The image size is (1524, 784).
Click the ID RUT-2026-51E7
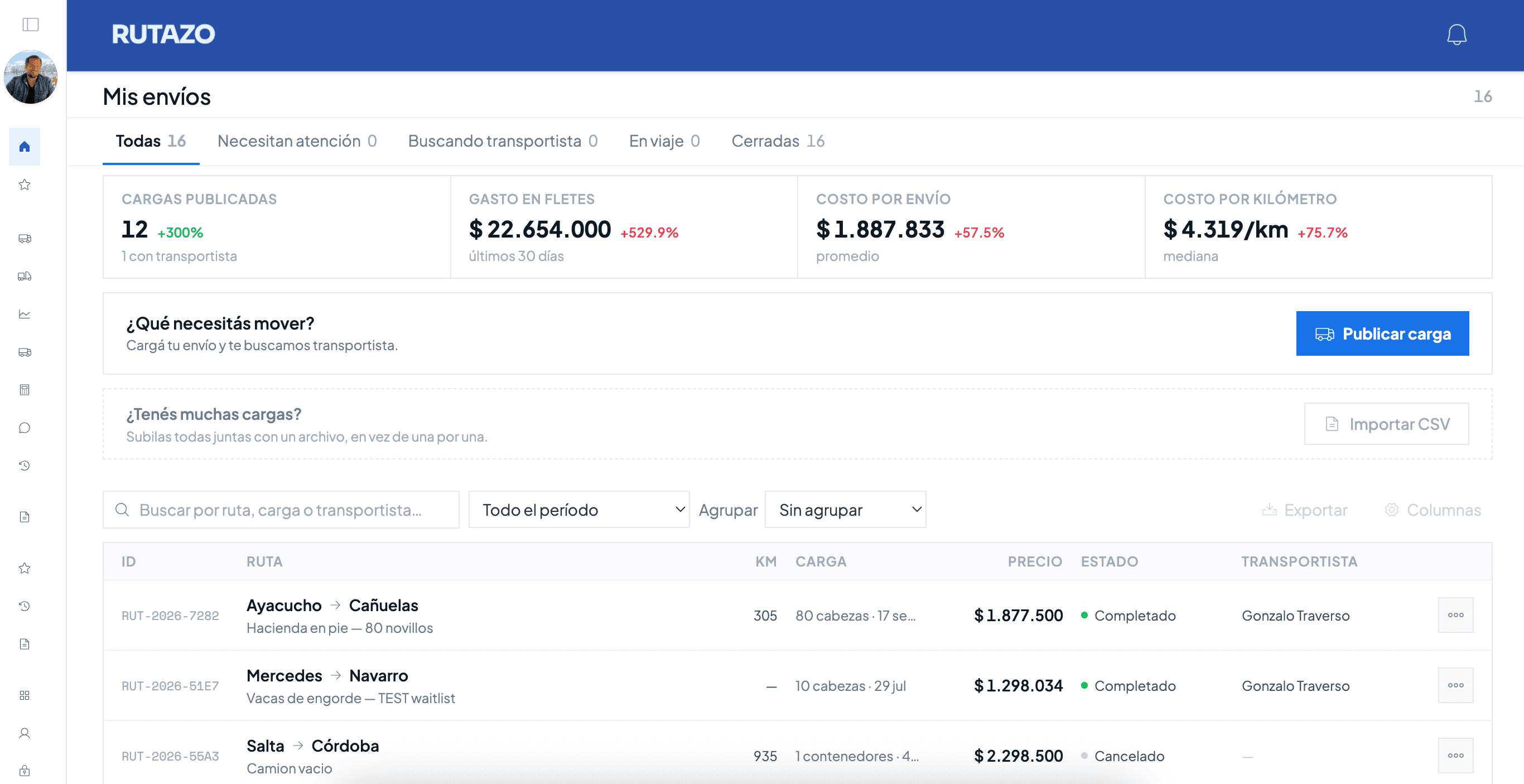170,686
